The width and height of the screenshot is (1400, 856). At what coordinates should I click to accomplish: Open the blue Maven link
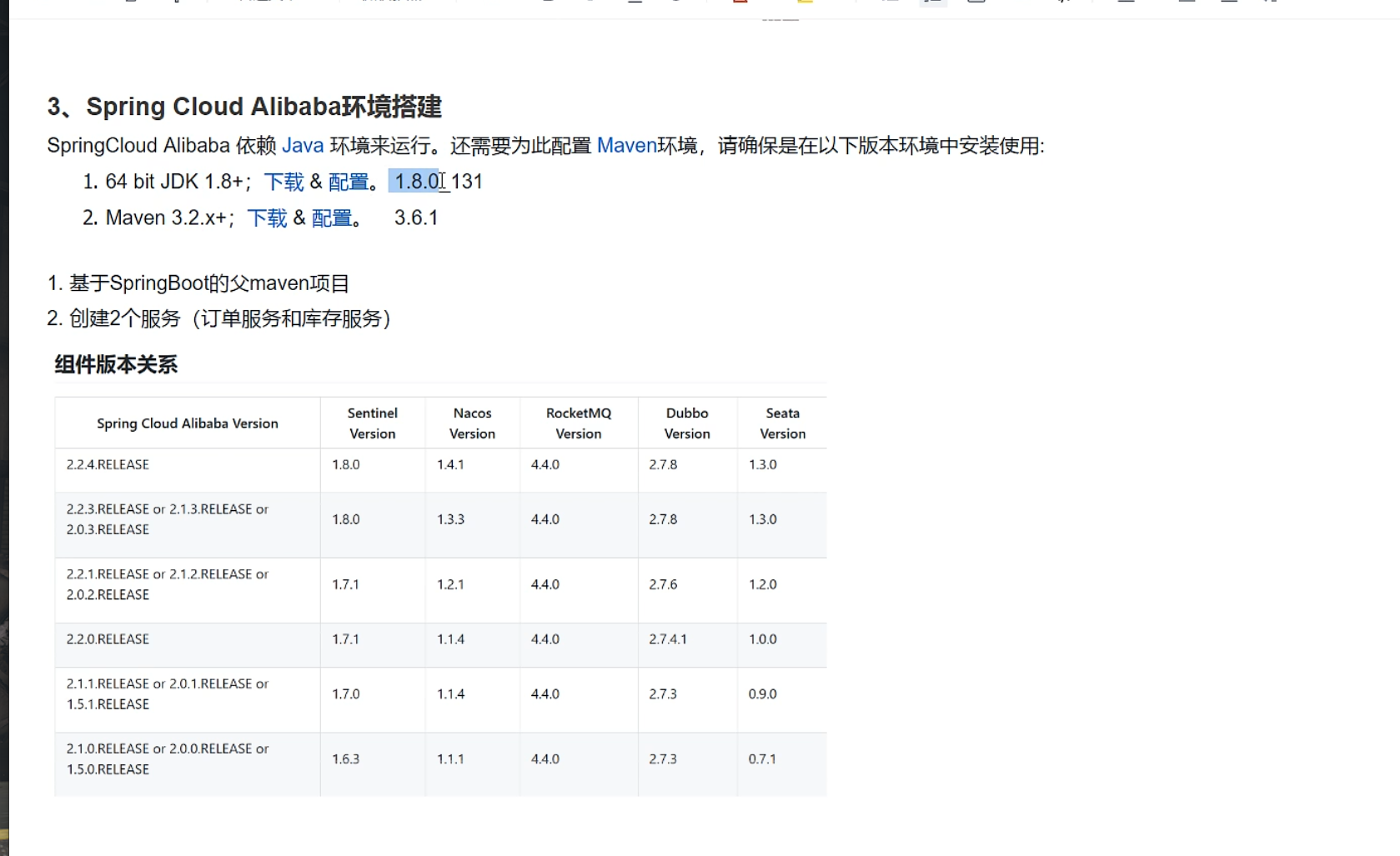tap(627, 146)
